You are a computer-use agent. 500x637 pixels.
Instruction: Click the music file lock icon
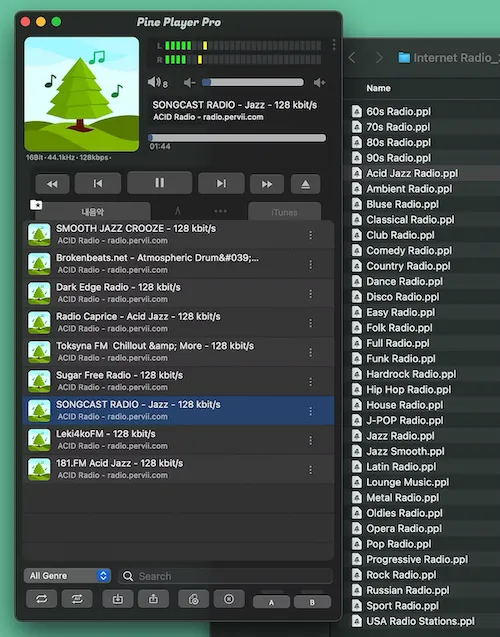[x=194, y=599]
